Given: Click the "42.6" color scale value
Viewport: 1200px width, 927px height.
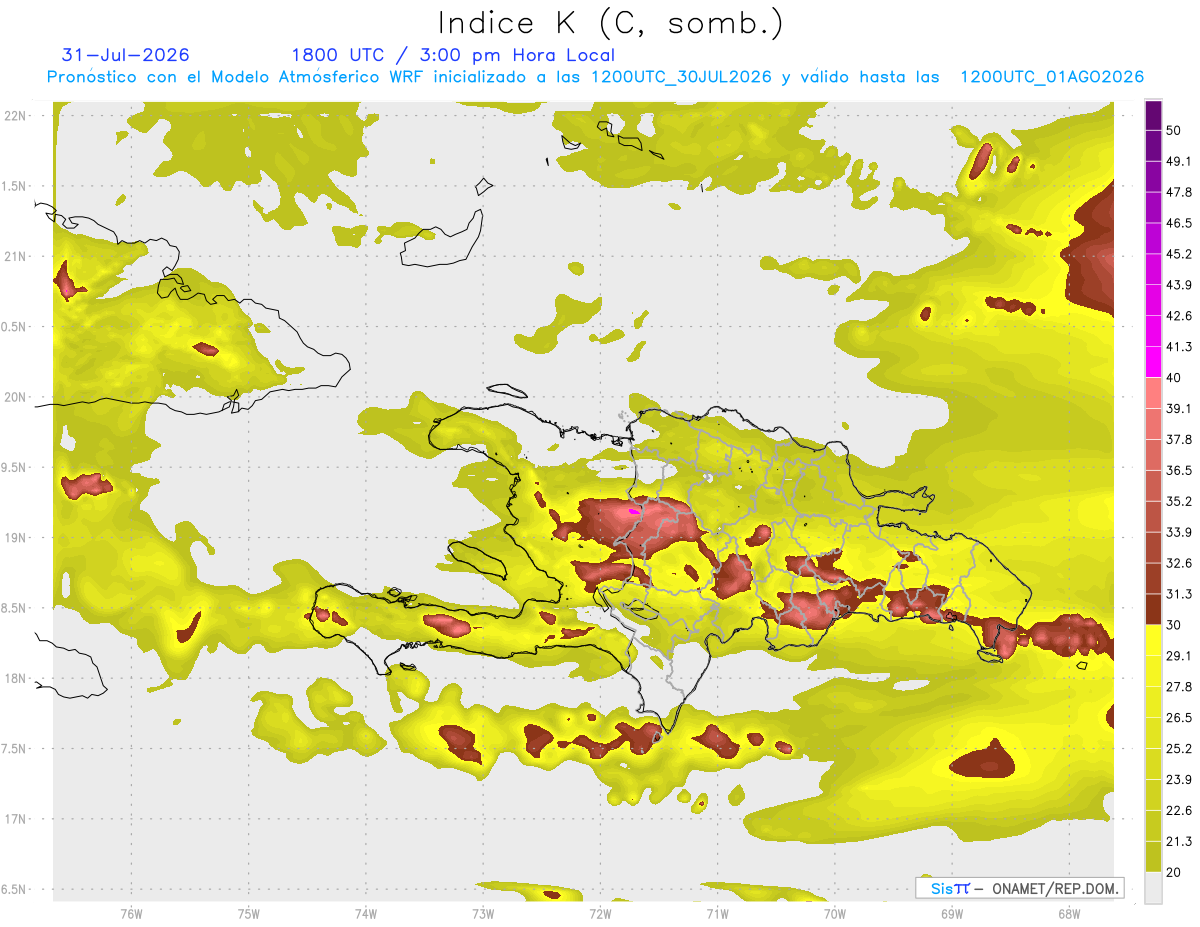Looking at the screenshot, I should [1178, 316].
